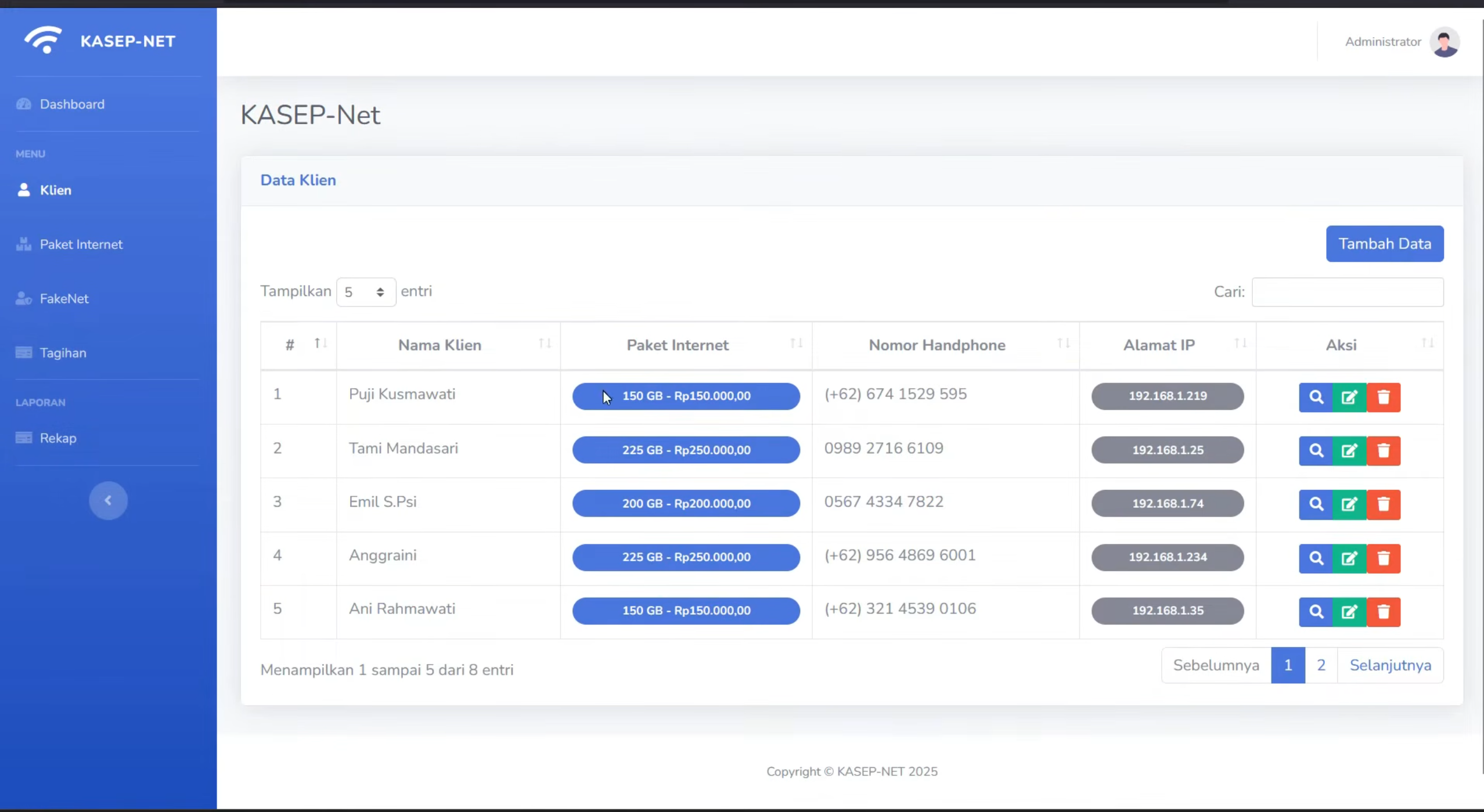The height and width of the screenshot is (812, 1484).
Task: Edit the Puji Kusmawati record
Action: point(1349,397)
